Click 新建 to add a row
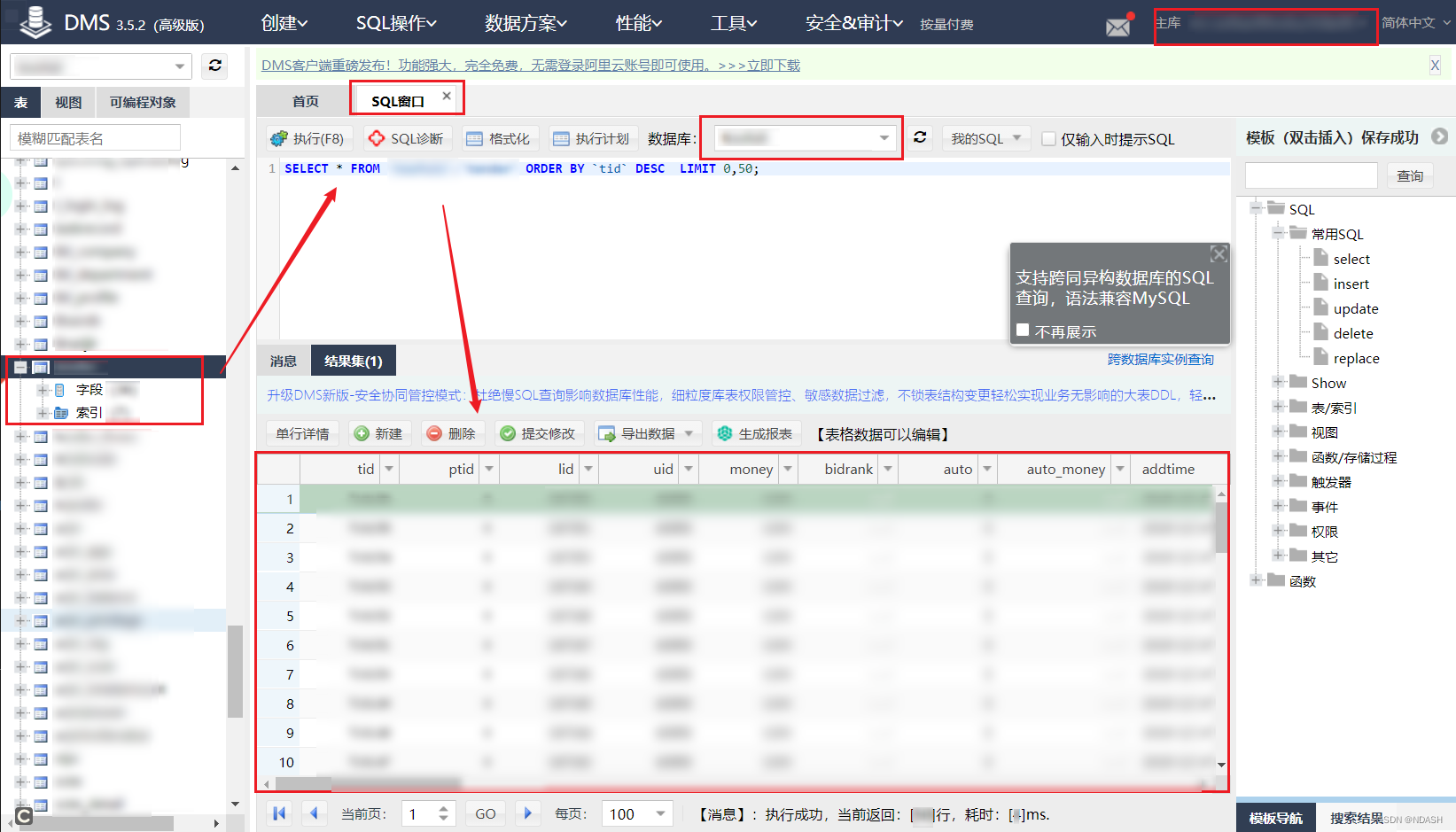This screenshot has width=1456, height=832. point(378,433)
